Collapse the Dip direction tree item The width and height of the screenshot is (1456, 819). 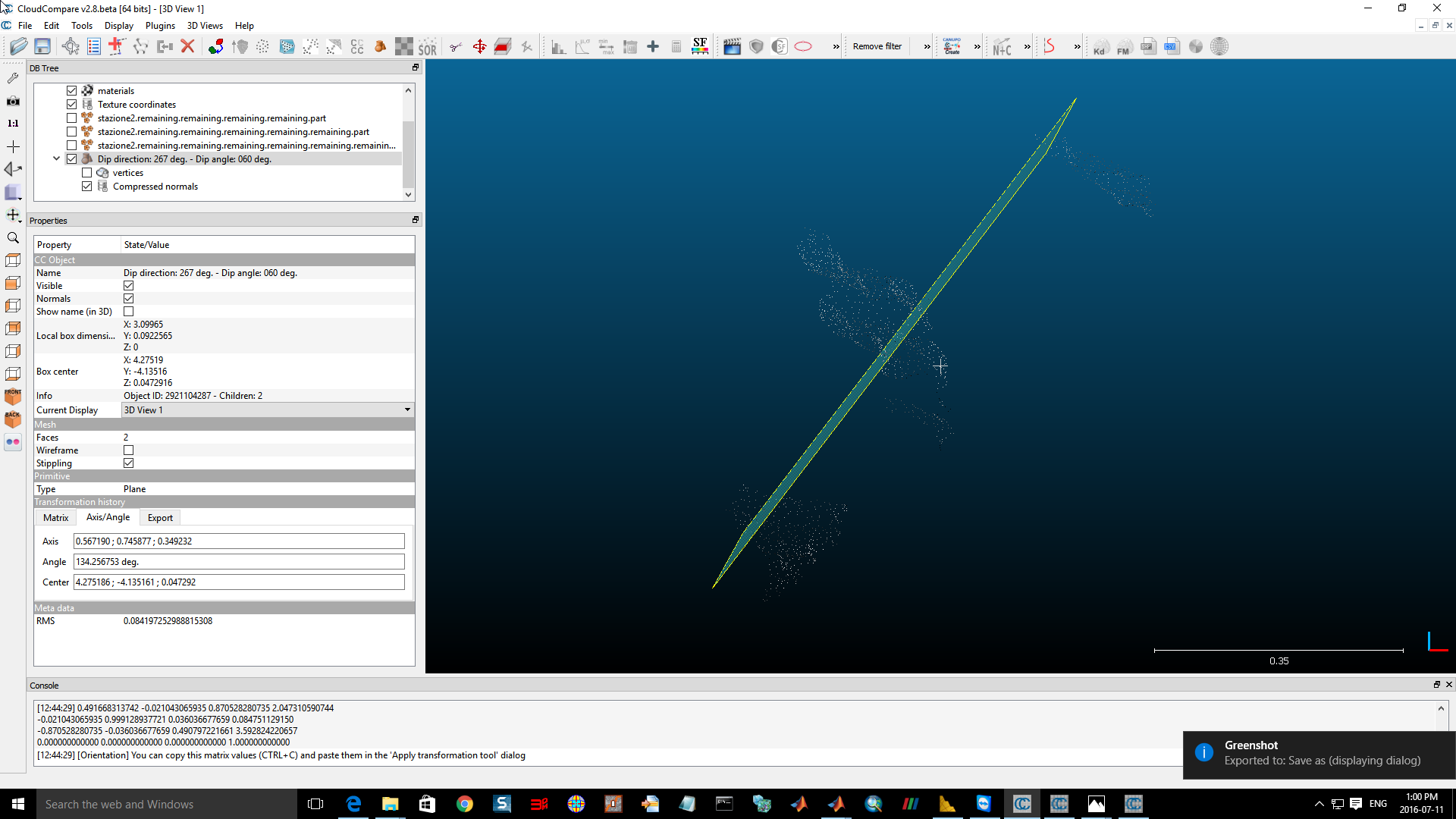[56, 159]
